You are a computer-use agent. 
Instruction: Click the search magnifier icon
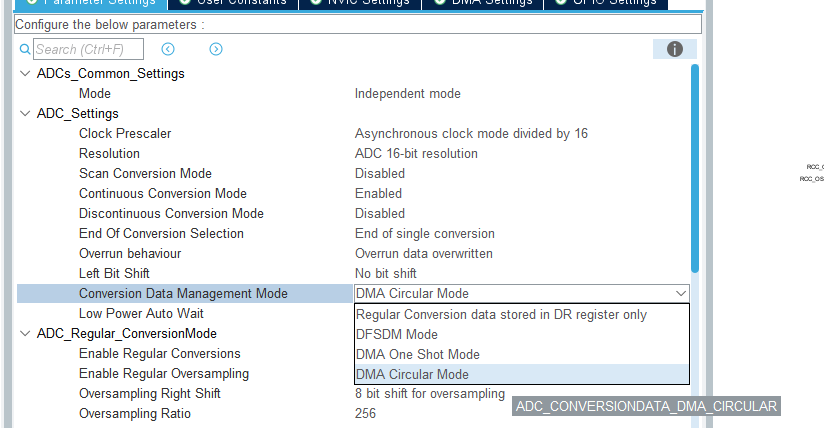[x=24, y=49]
